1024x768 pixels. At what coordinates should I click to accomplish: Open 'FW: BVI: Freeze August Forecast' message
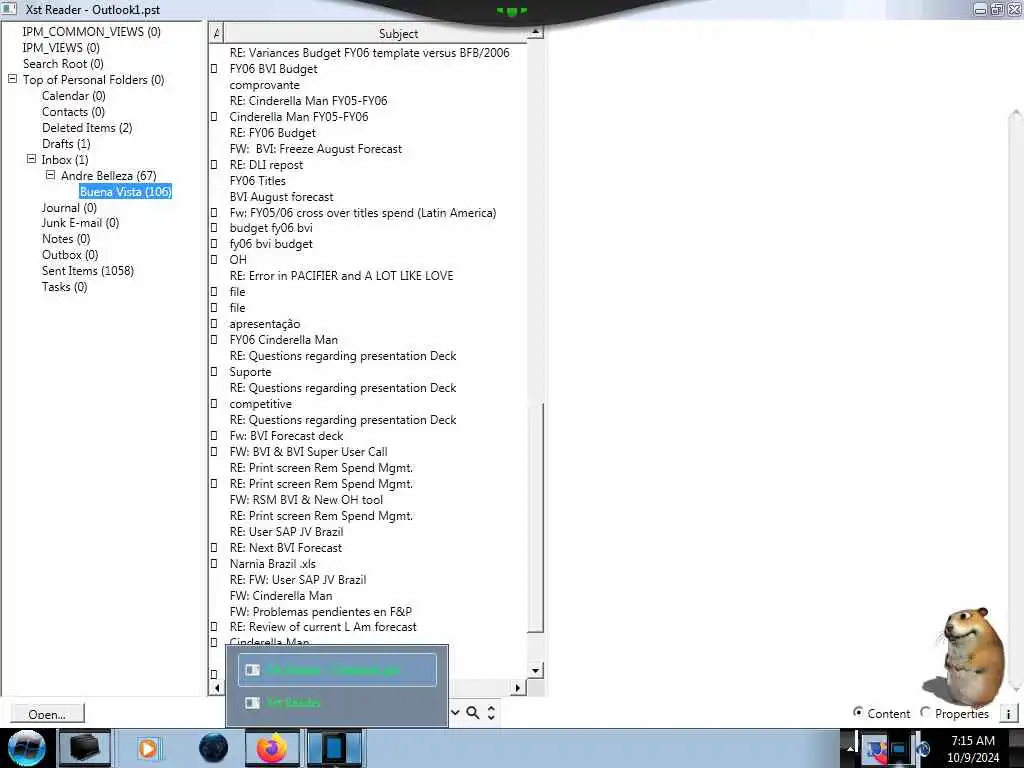pos(315,149)
